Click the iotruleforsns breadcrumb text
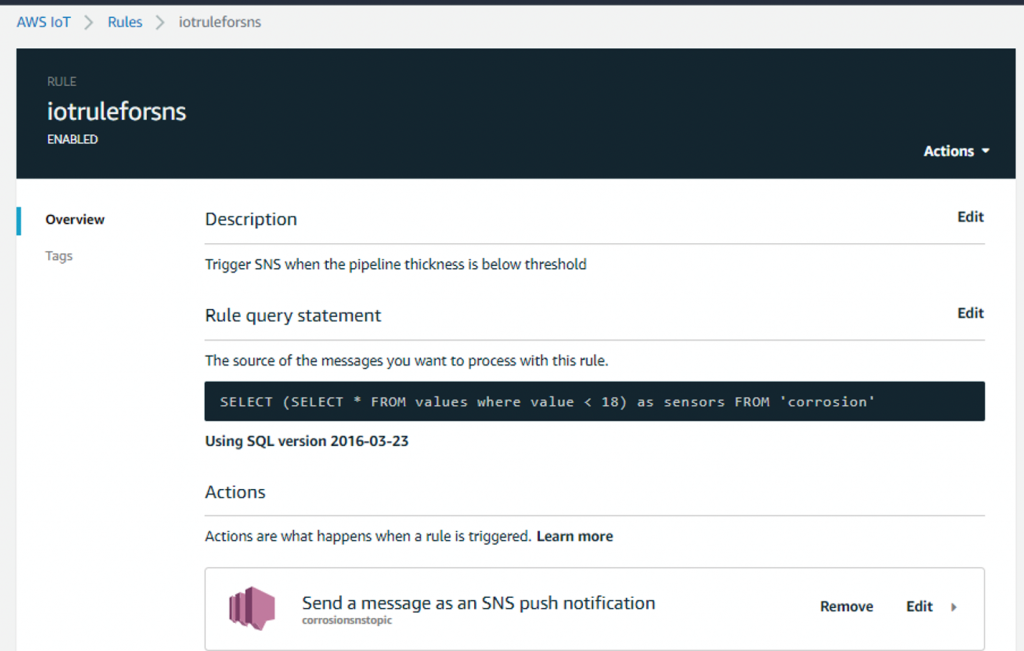 point(220,22)
